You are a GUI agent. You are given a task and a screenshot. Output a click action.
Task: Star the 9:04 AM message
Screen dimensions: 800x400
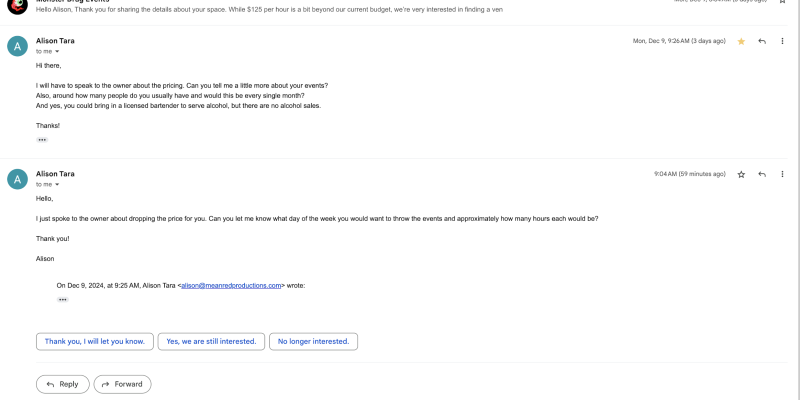click(x=741, y=174)
